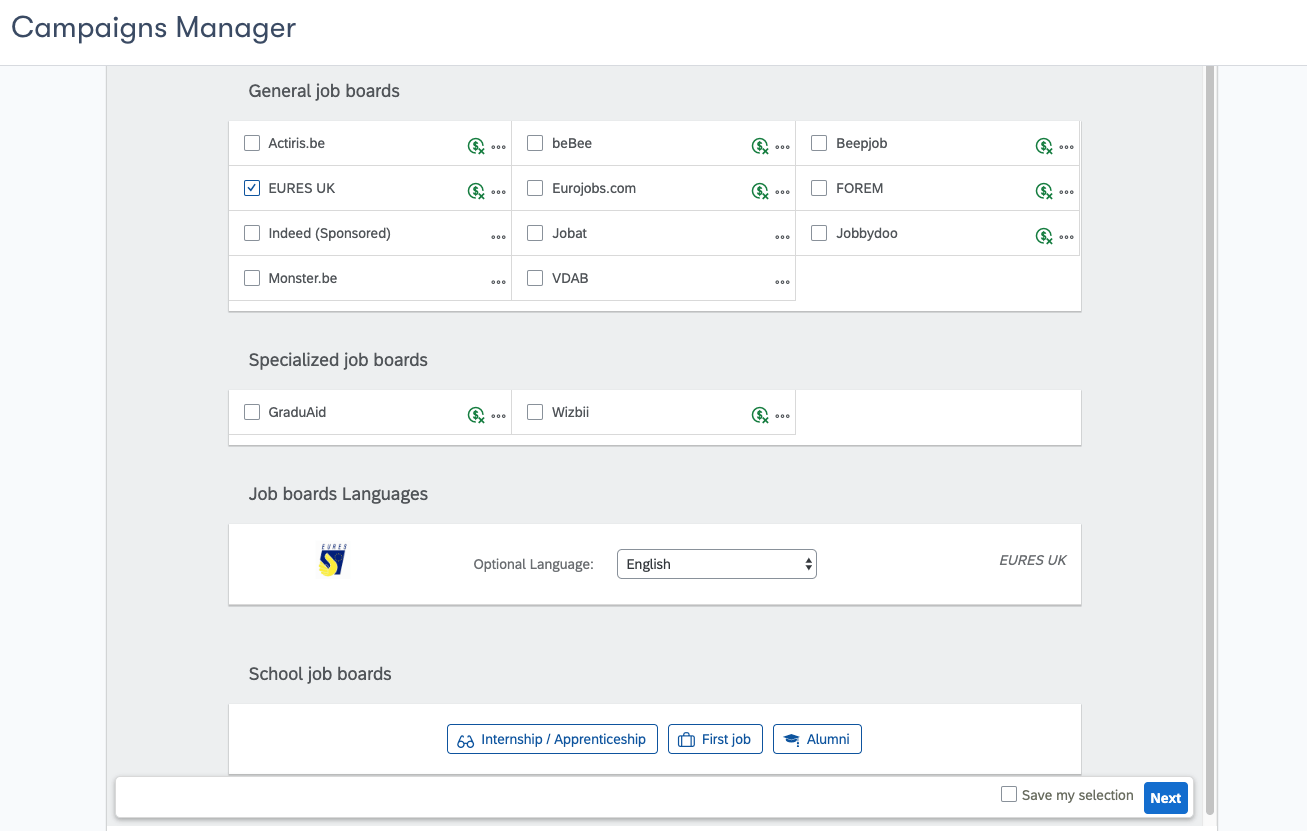The height and width of the screenshot is (831, 1307).
Task: Click the pricing icon next to Beepjob
Action: tap(1044, 146)
